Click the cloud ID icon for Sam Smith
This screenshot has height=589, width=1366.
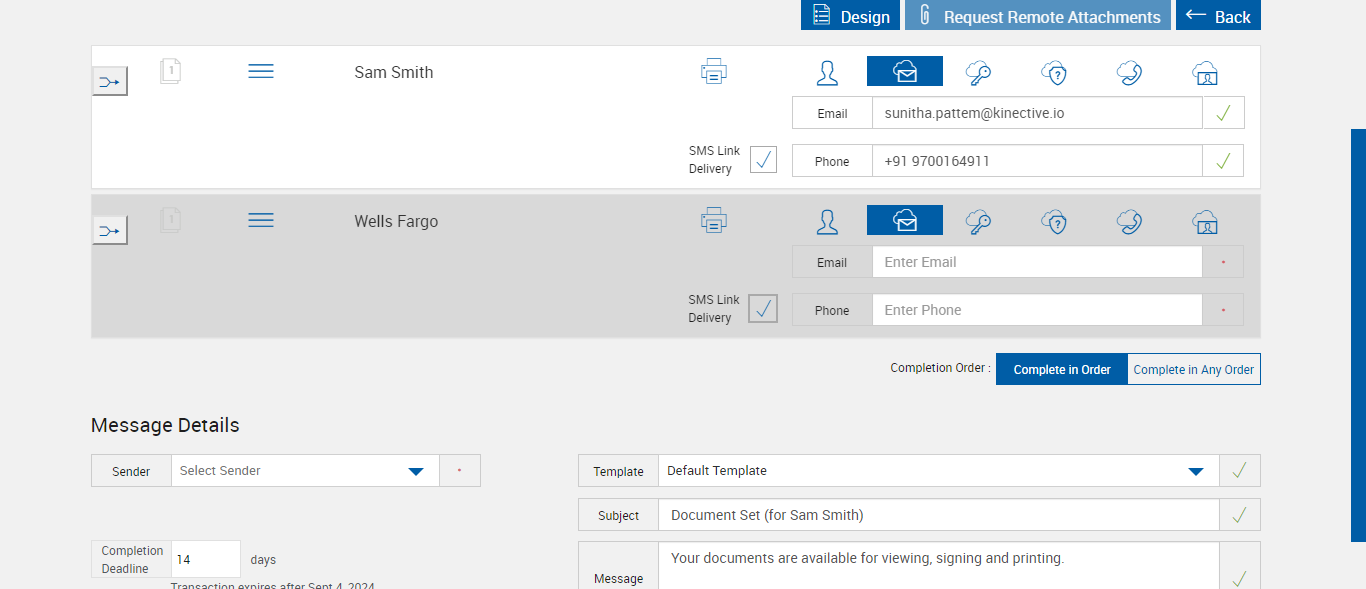[x=1205, y=73]
